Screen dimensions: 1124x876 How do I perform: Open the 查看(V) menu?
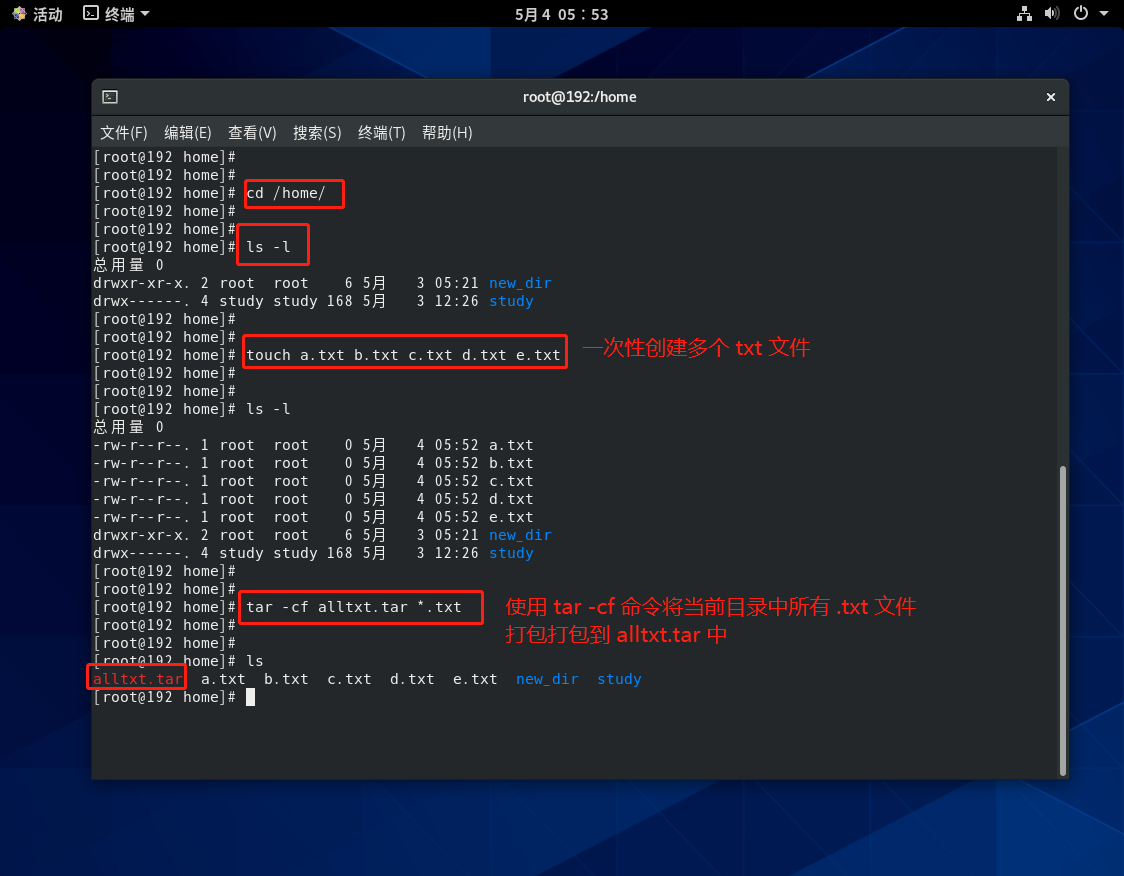pyautogui.click(x=252, y=133)
